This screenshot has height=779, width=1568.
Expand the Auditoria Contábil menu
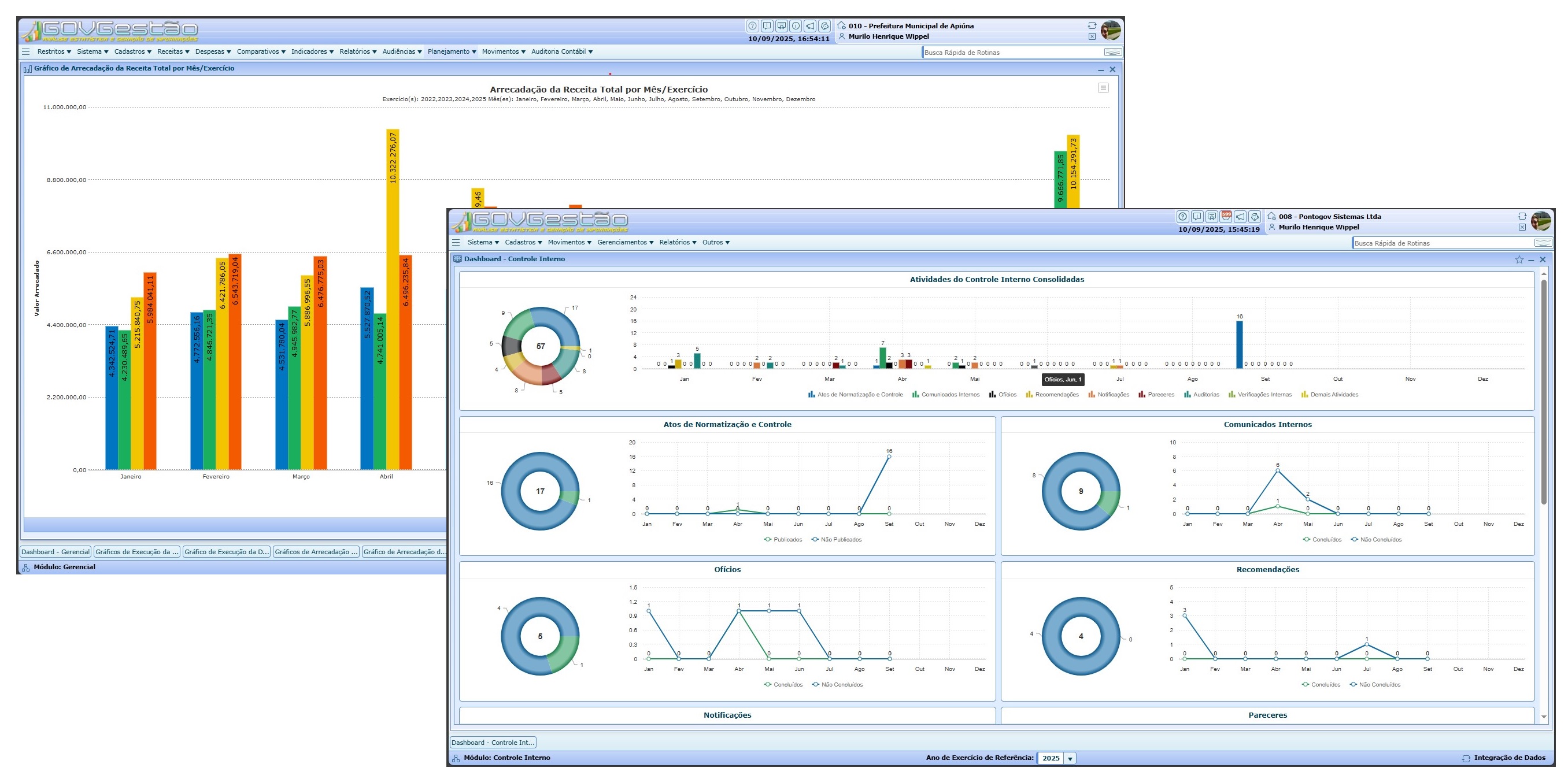561,52
